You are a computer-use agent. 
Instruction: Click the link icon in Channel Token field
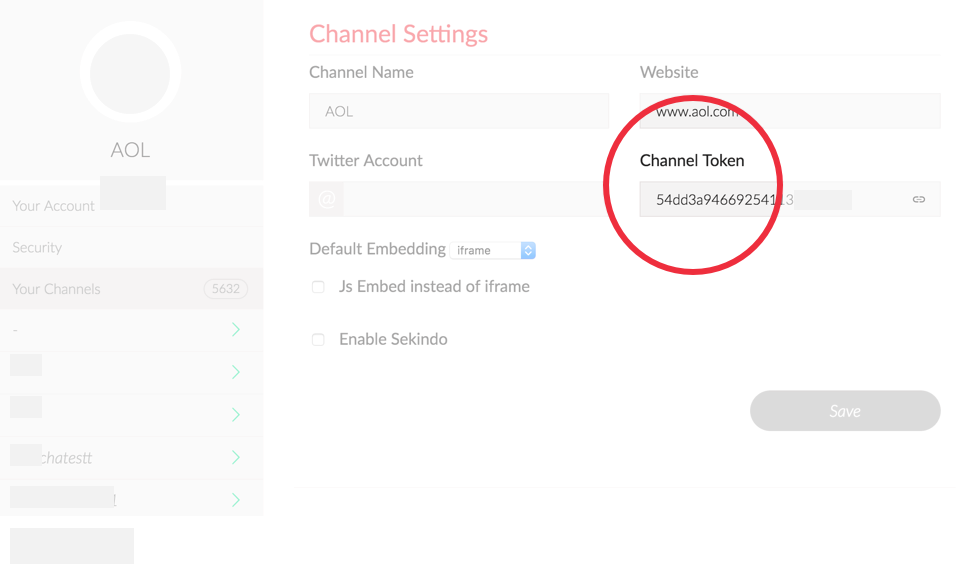[918, 200]
